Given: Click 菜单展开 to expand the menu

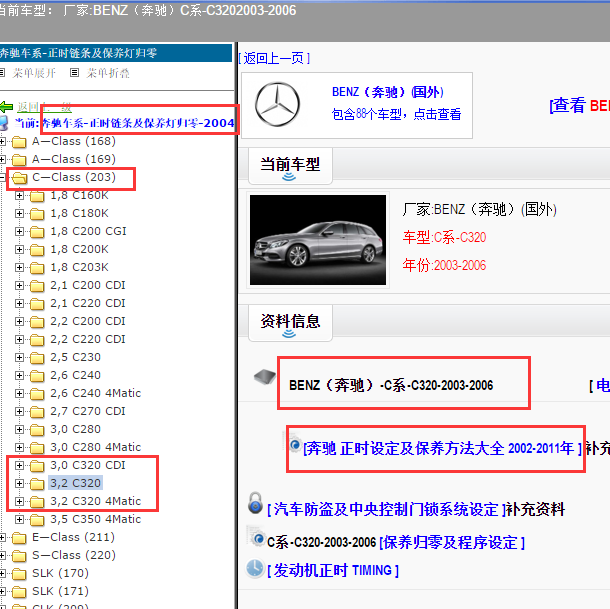Looking at the screenshot, I should [x=34, y=73].
